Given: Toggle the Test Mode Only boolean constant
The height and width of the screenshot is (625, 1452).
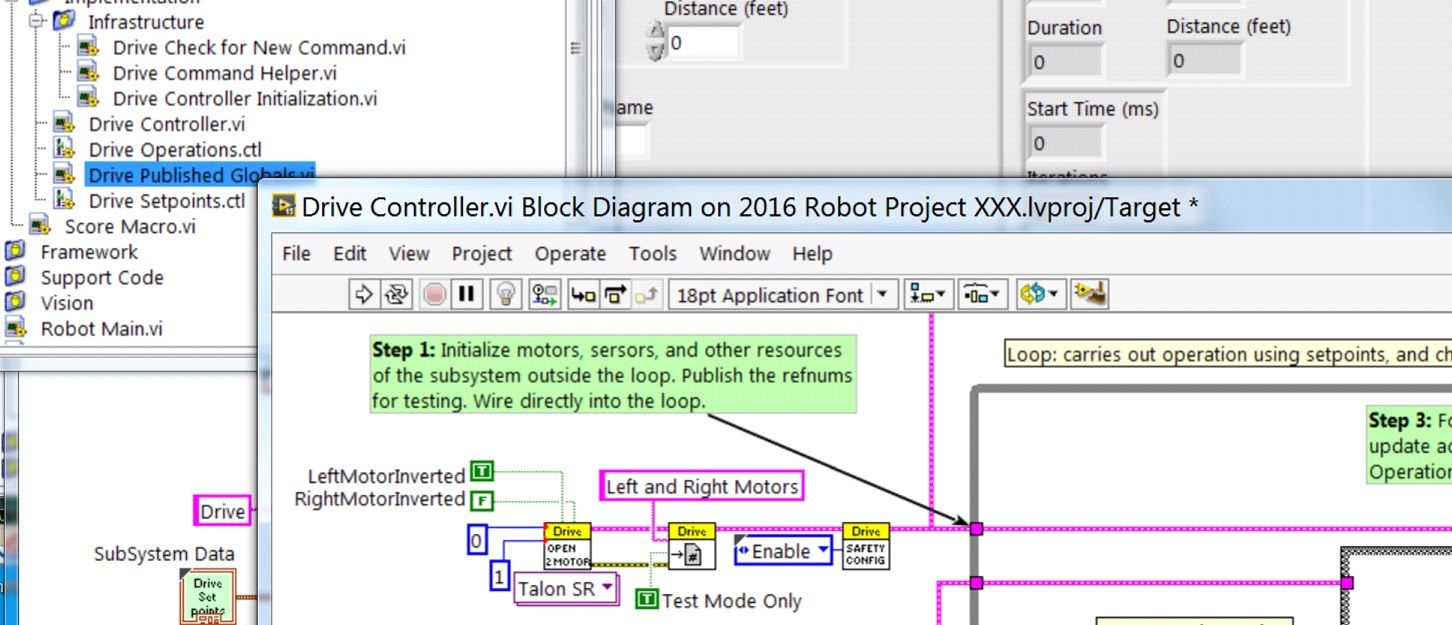Looking at the screenshot, I should [x=647, y=599].
